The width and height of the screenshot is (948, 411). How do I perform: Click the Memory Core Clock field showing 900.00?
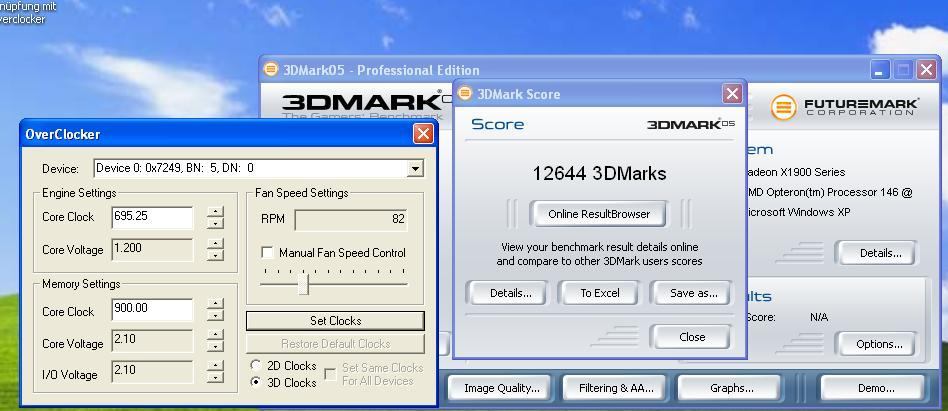152,309
